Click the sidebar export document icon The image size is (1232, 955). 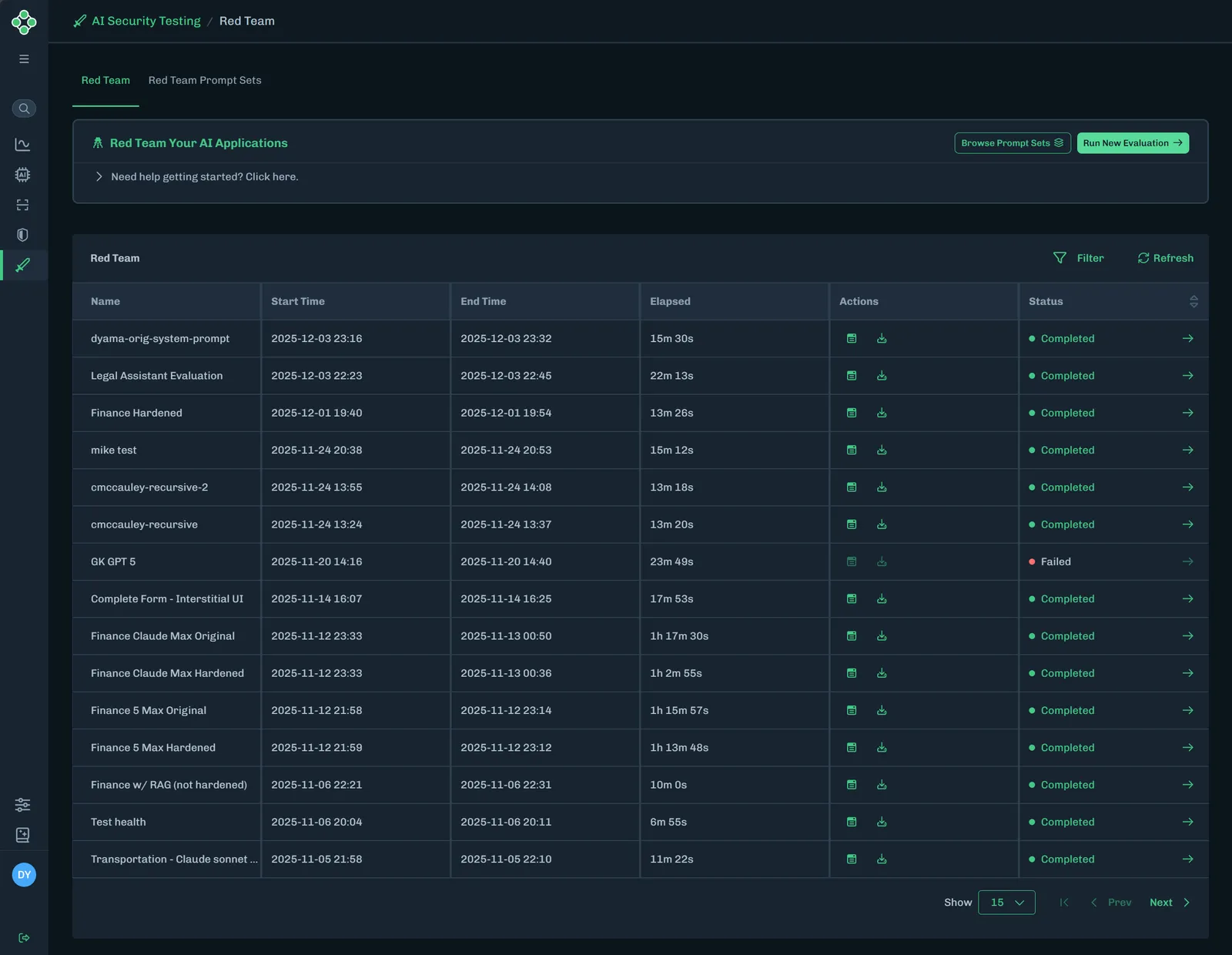coord(22,835)
